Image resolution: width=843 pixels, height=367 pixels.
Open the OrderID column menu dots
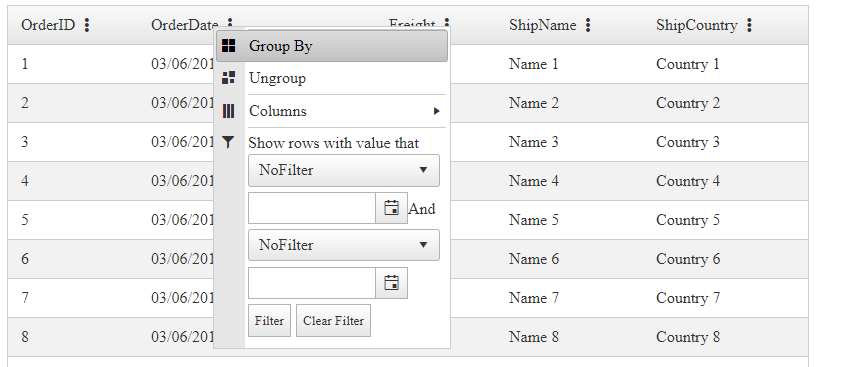pos(87,25)
